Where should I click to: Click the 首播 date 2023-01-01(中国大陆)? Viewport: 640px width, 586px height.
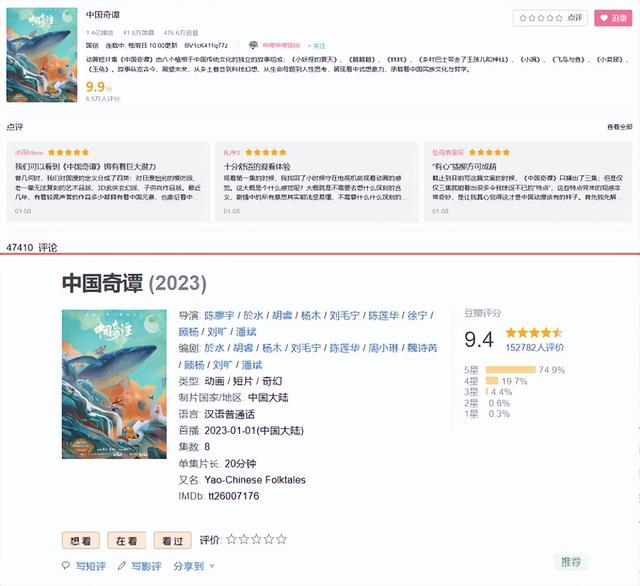click(254, 431)
